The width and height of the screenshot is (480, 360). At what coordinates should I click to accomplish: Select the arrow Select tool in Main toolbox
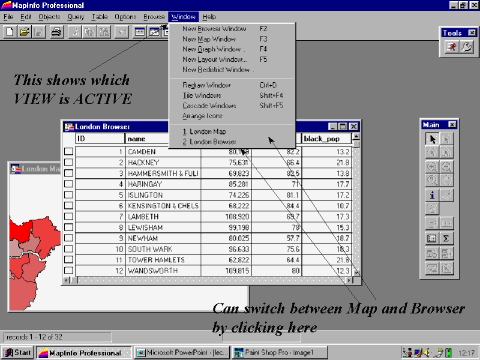pyautogui.click(x=432, y=139)
